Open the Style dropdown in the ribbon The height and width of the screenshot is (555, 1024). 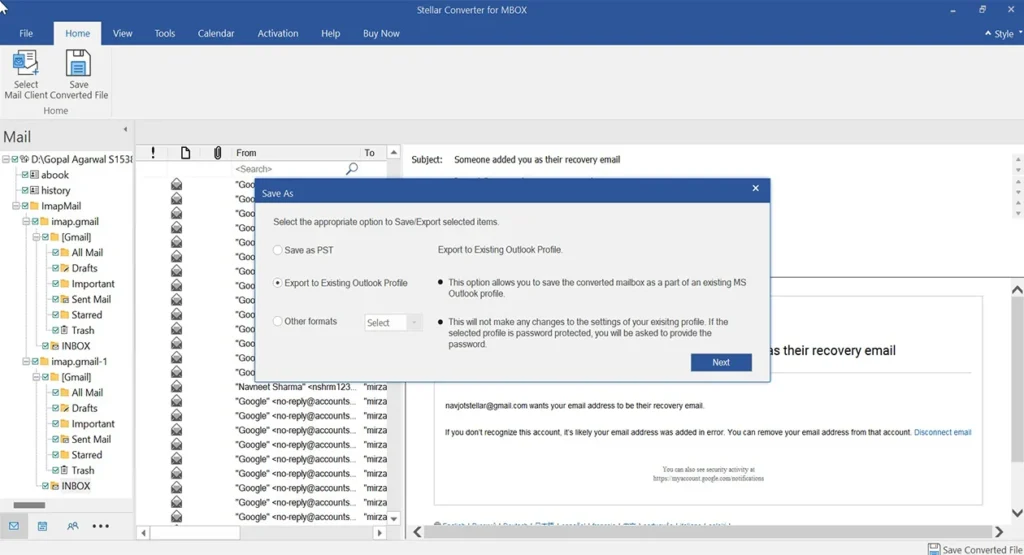click(x=1008, y=34)
